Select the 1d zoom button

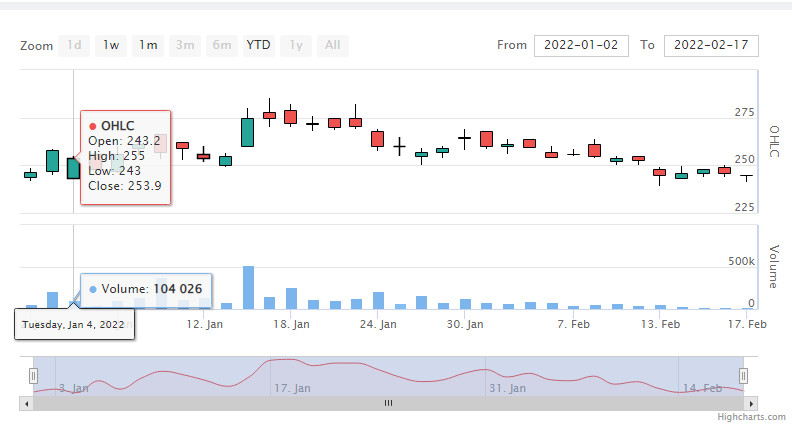(x=74, y=45)
